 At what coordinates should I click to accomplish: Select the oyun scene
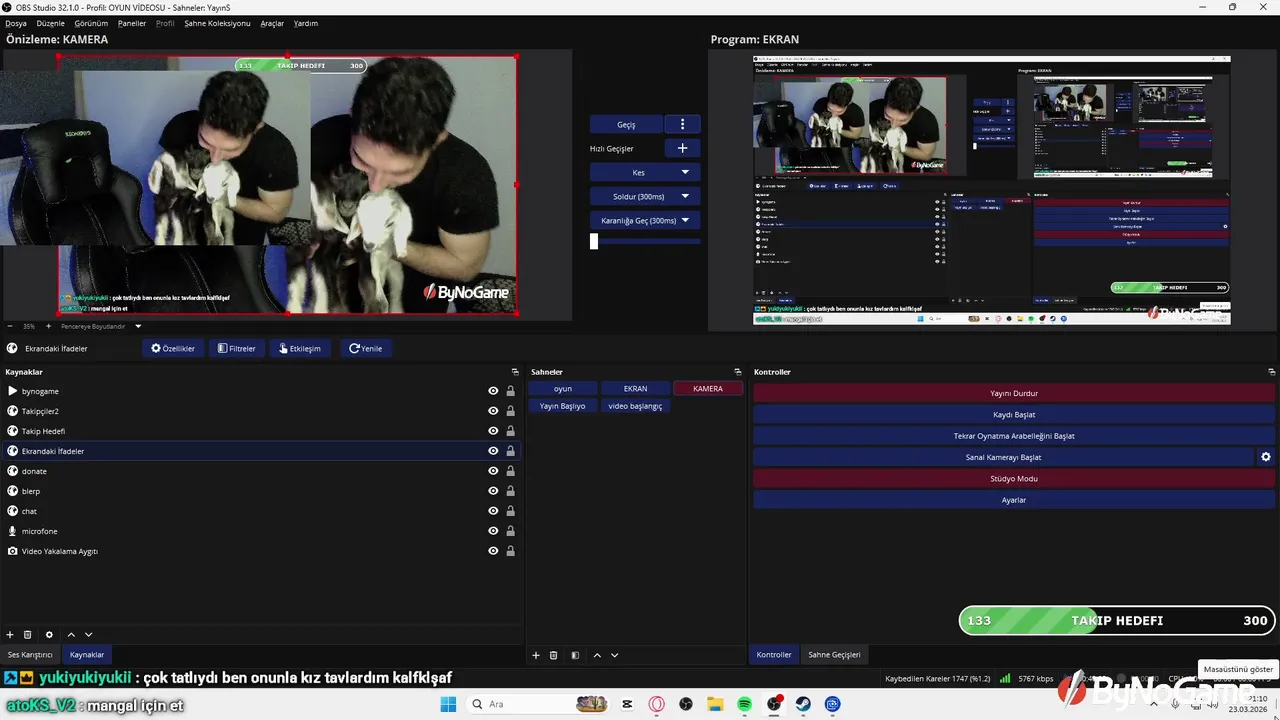(563, 388)
